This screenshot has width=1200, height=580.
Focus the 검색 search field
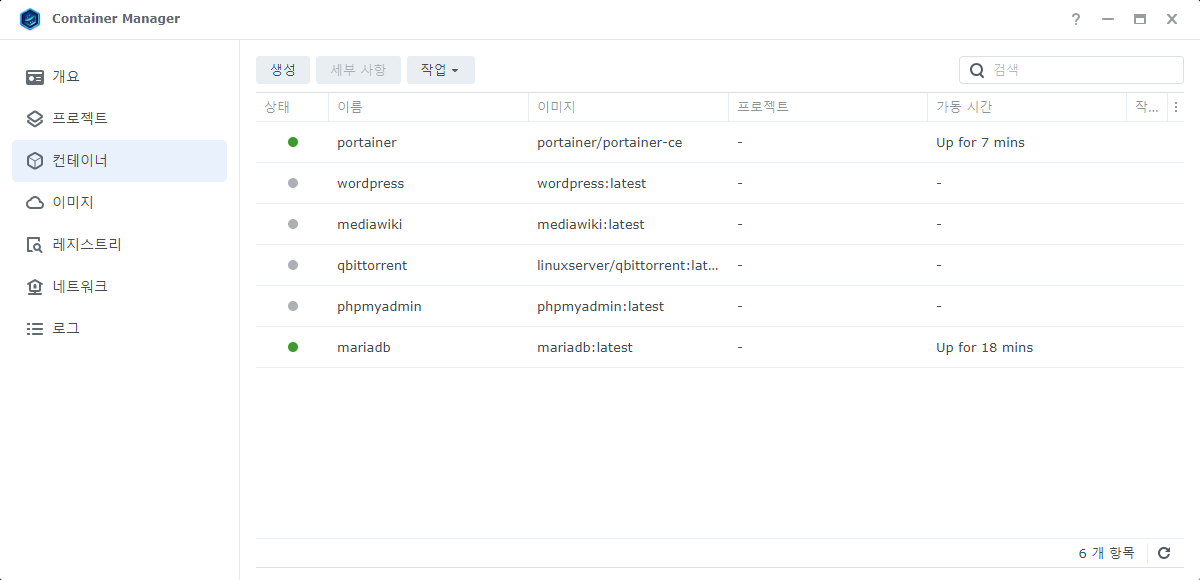(x=1071, y=70)
